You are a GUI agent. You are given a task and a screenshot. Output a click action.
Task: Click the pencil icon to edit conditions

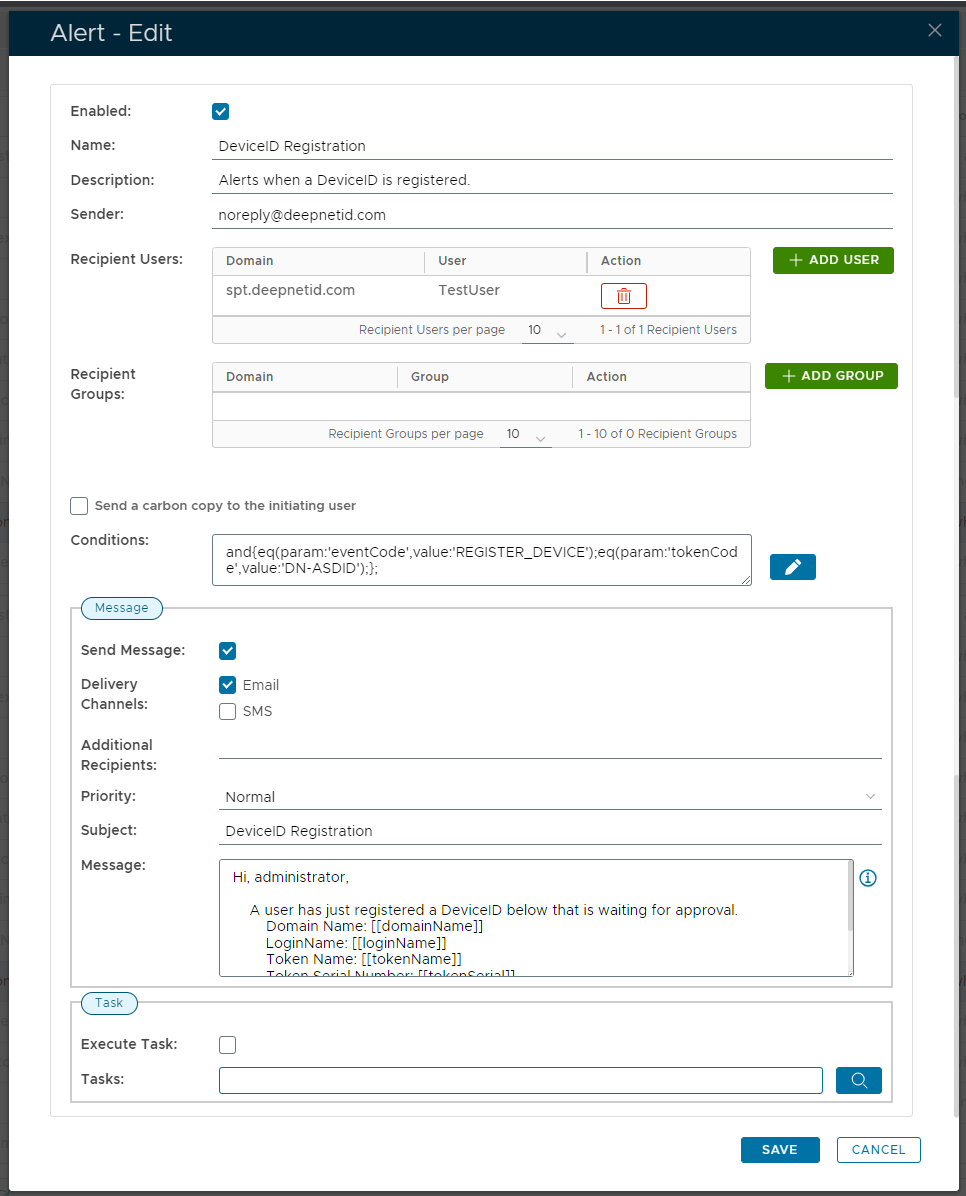[x=792, y=567]
